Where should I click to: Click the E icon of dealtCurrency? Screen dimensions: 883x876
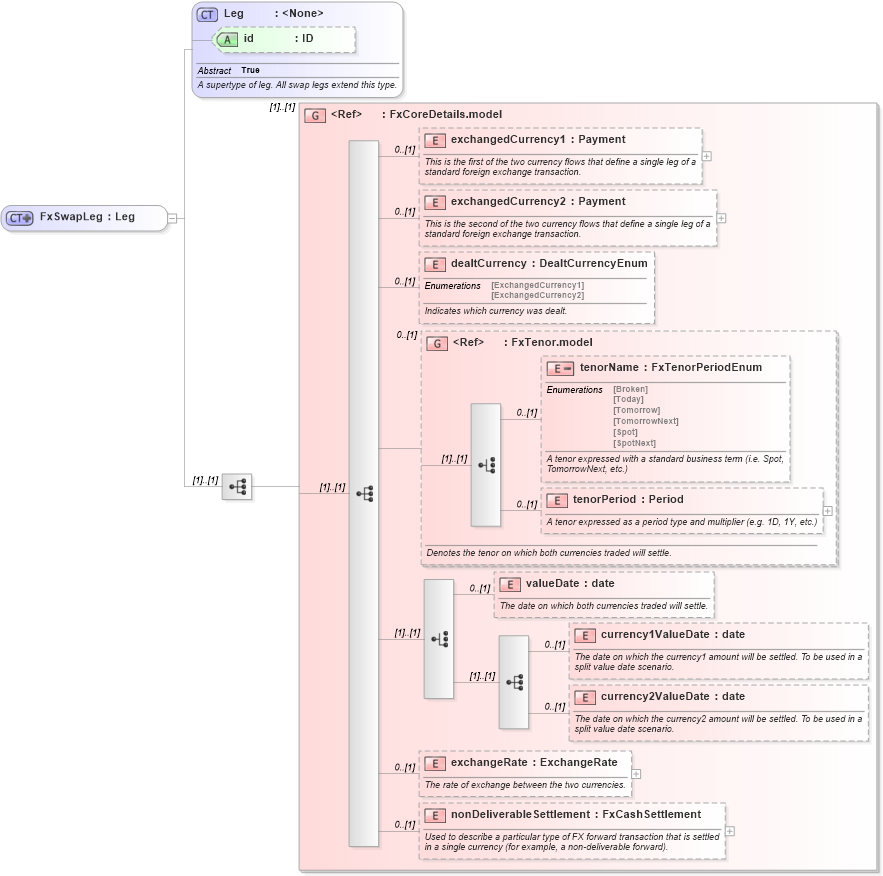pos(435,265)
